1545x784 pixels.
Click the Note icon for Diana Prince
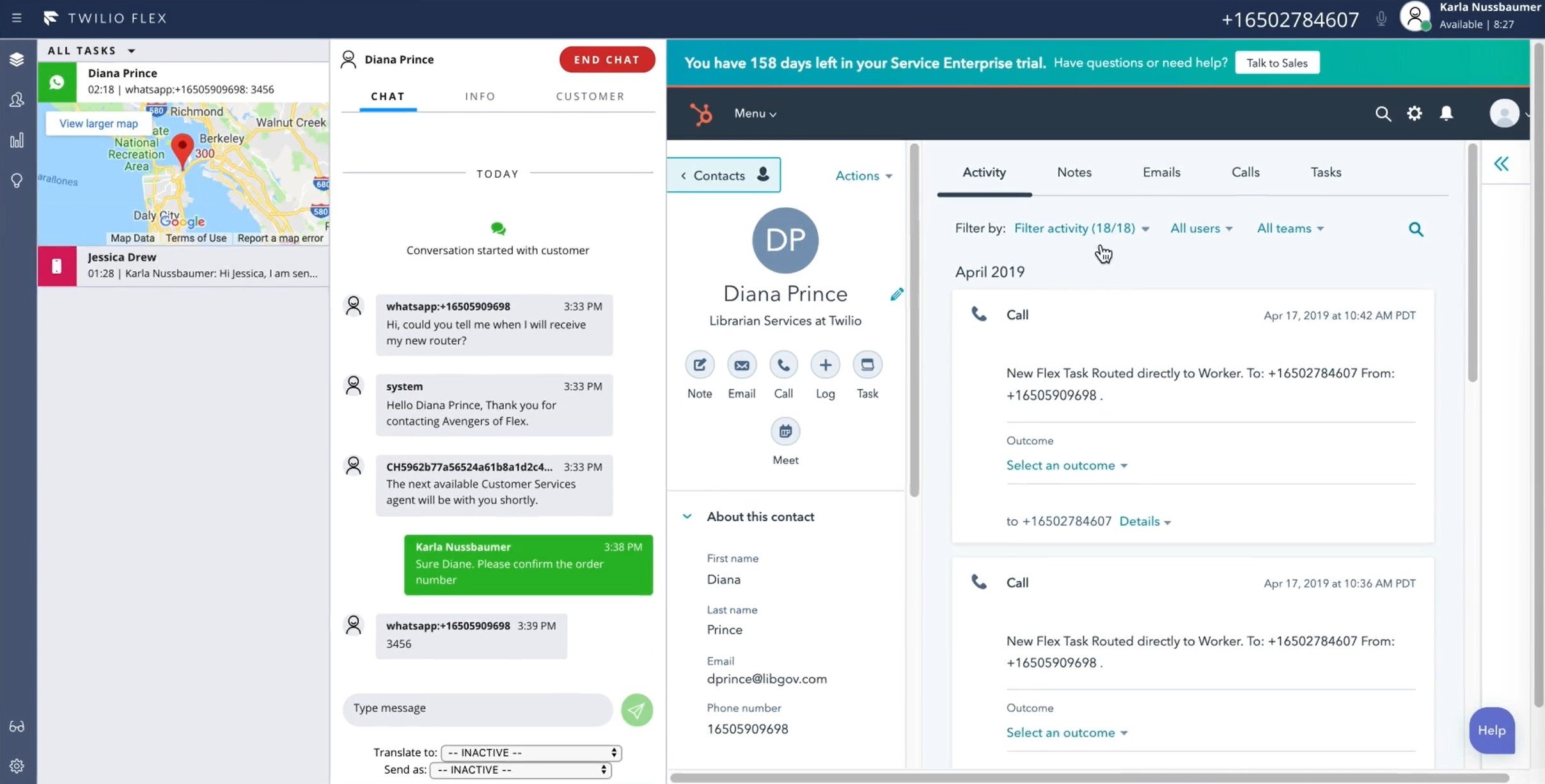700,364
